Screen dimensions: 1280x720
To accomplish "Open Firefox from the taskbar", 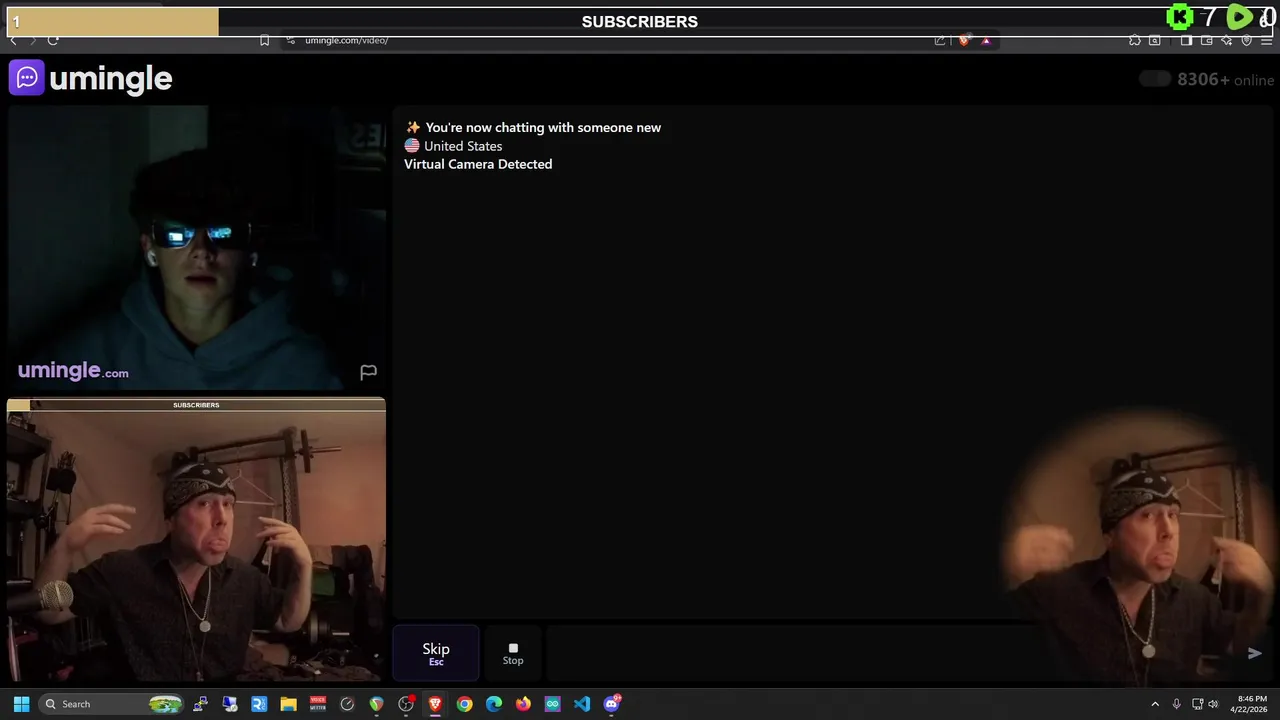I will coord(523,704).
